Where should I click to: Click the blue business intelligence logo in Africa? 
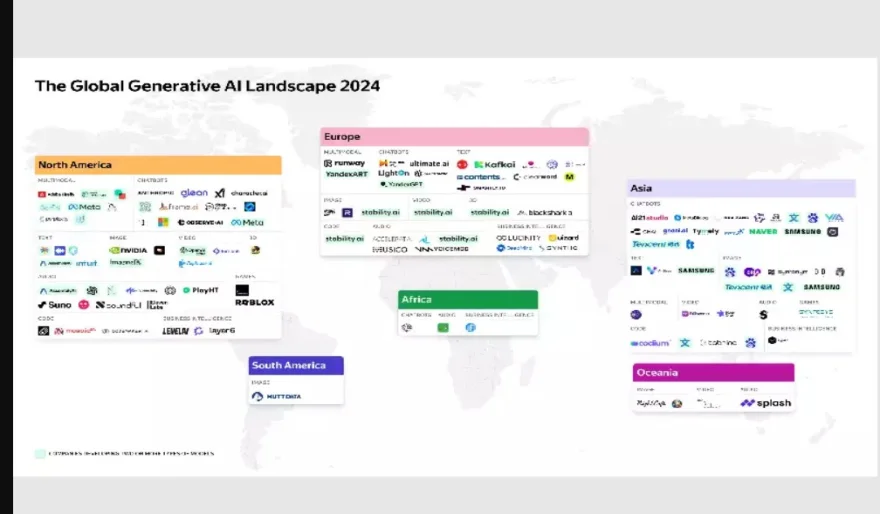pyautogui.click(x=470, y=328)
